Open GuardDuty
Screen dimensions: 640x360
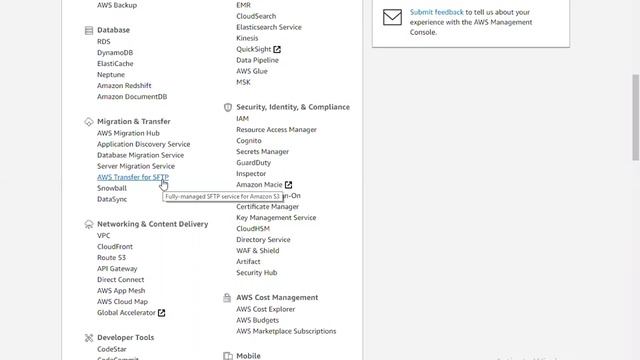click(x=253, y=163)
